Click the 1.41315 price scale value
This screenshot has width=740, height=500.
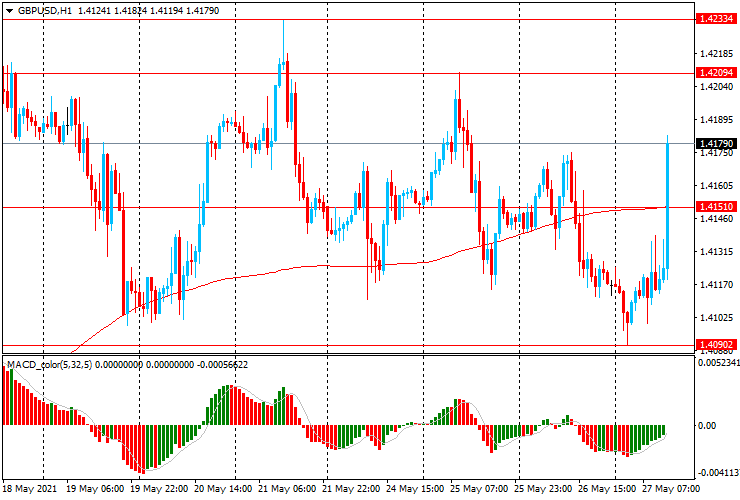coord(716,252)
